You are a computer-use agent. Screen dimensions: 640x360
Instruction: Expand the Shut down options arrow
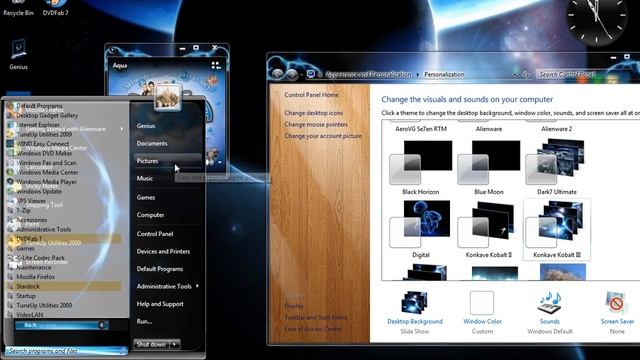point(175,344)
